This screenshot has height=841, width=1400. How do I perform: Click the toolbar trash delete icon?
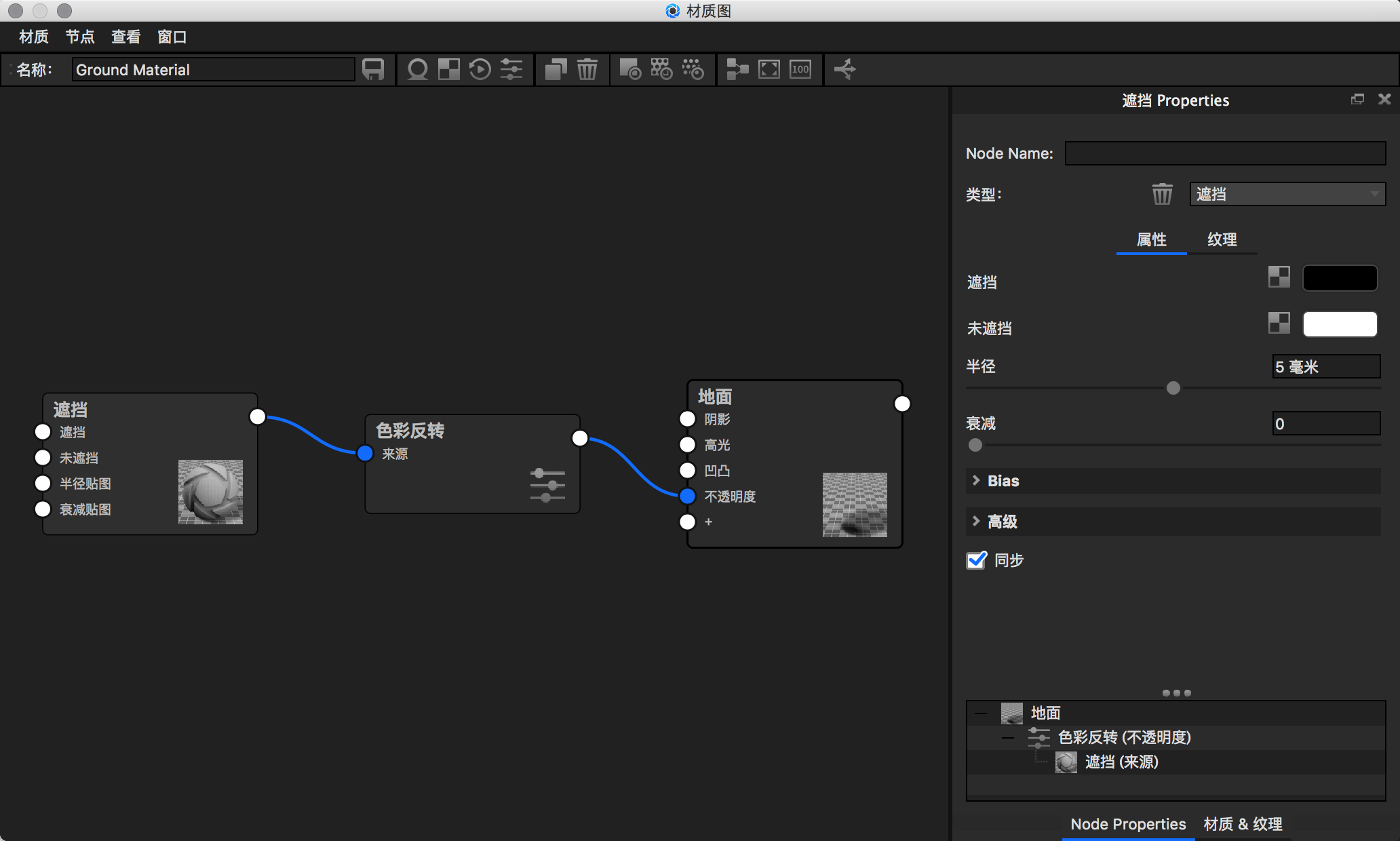pos(587,69)
